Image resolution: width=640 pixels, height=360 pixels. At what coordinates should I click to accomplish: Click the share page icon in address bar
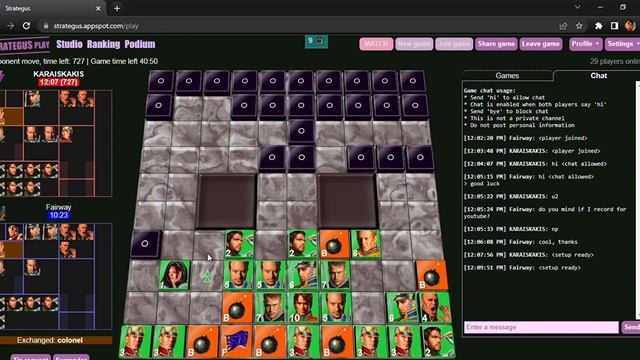(563, 26)
